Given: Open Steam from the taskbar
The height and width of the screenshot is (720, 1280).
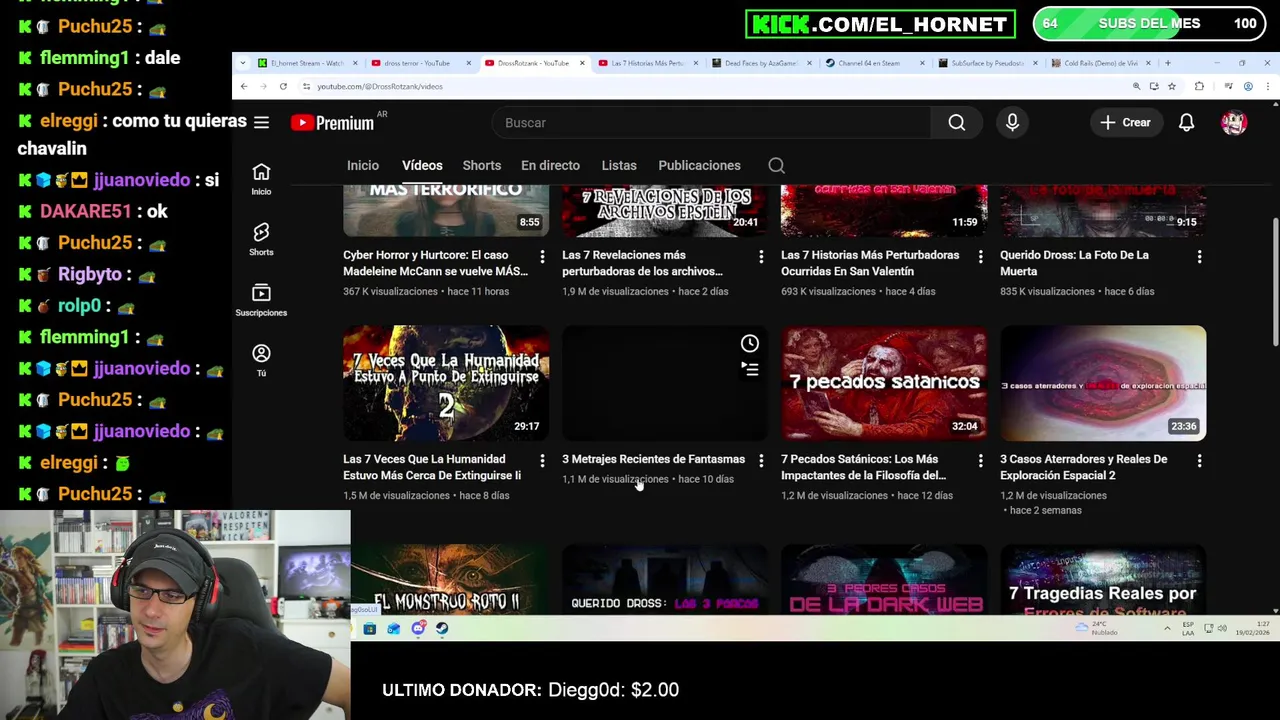Looking at the screenshot, I should (x=442, y=629).
